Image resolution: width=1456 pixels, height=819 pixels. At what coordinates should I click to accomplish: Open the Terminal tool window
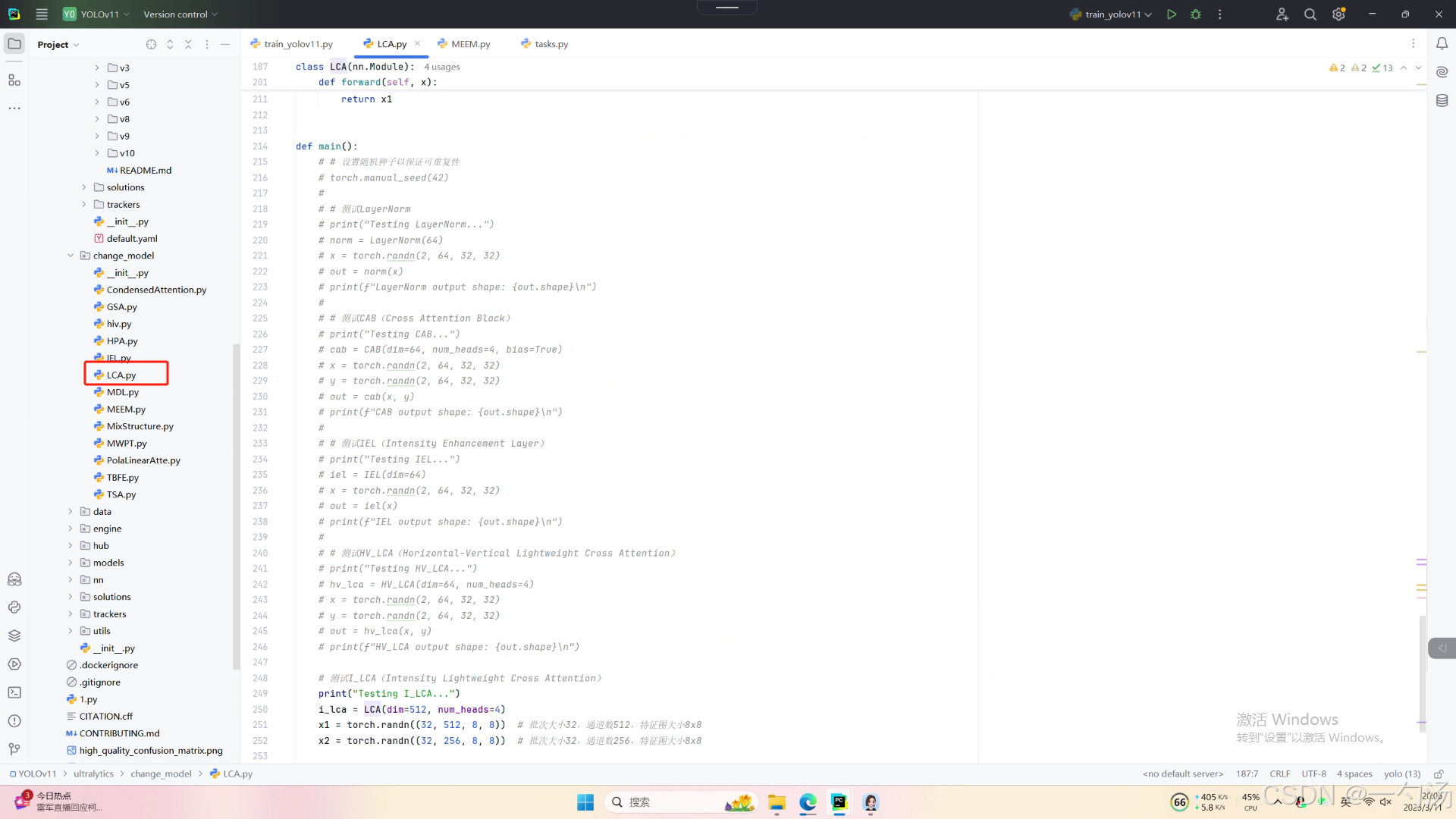tap(14, 692)
